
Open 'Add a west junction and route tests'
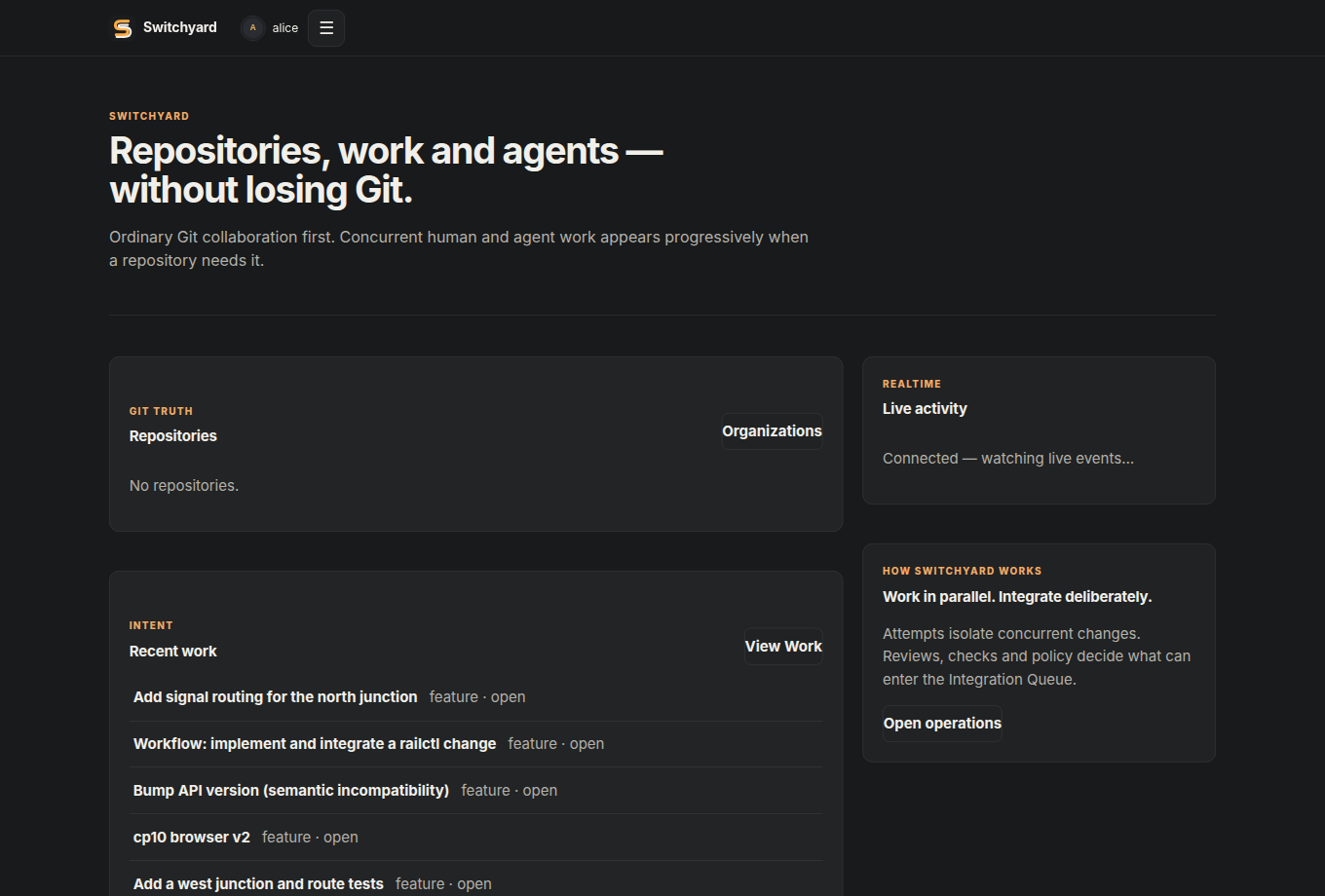[258, 884]
